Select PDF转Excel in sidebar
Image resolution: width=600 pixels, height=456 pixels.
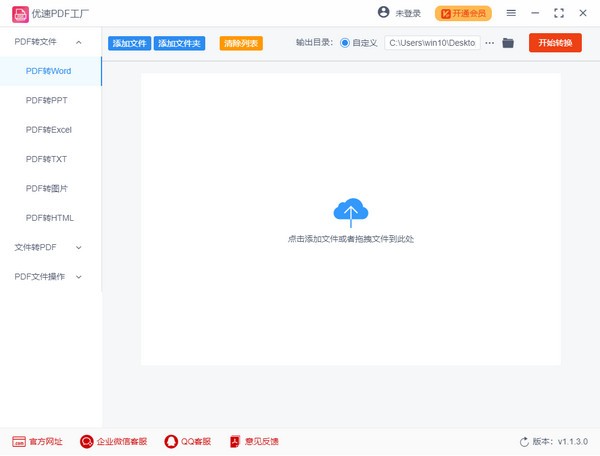pyautogui.click(x=49, y=130)
